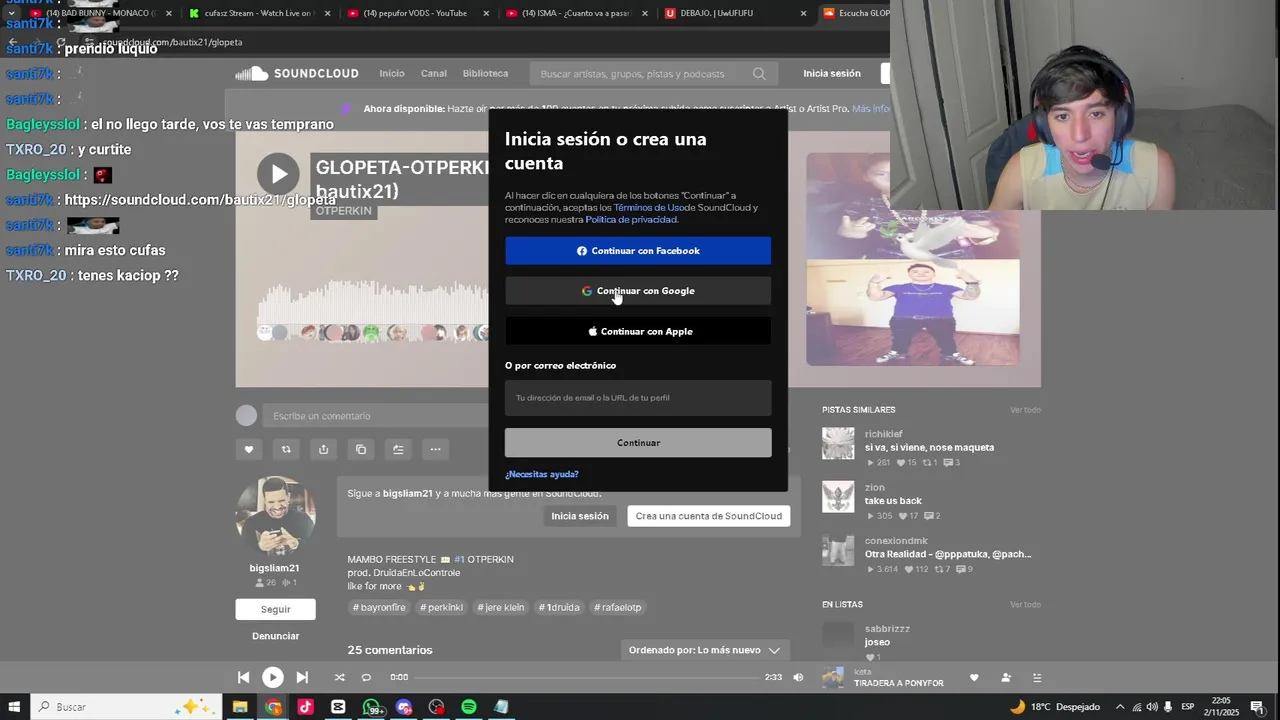Play the GLOPETA-OTPERKIN track with big play button

pos(278,174)
